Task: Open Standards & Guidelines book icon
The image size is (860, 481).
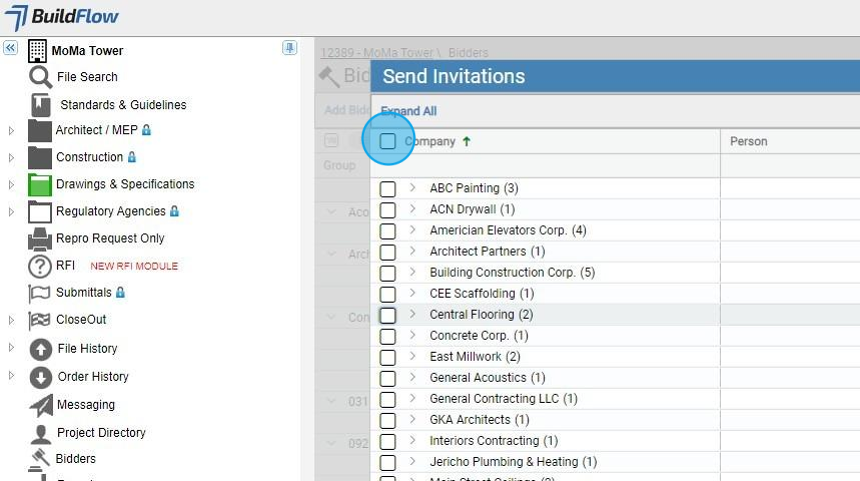Action: pyautogui.click(x=41, y=105)
